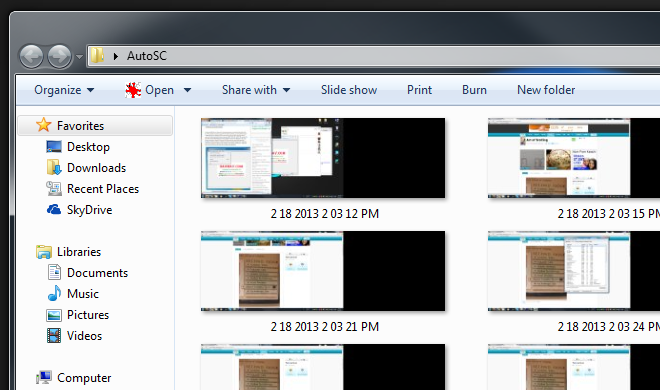Select thumbnail 2 18 2013 2 03 21 PM
Screen dimensions: 660x390
click(323, 271)
